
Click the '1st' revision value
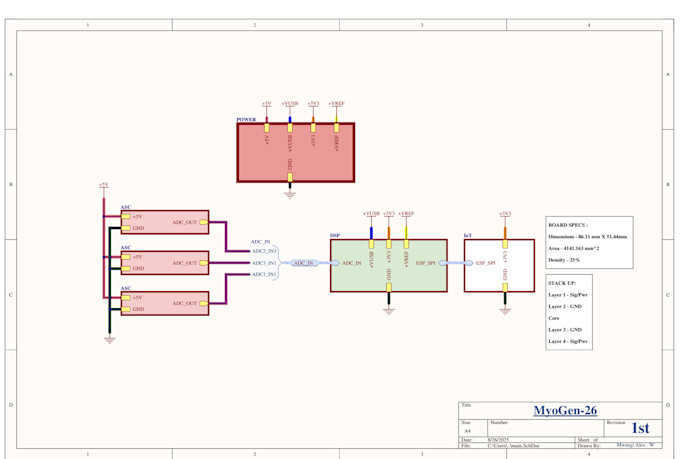(640, 428)
